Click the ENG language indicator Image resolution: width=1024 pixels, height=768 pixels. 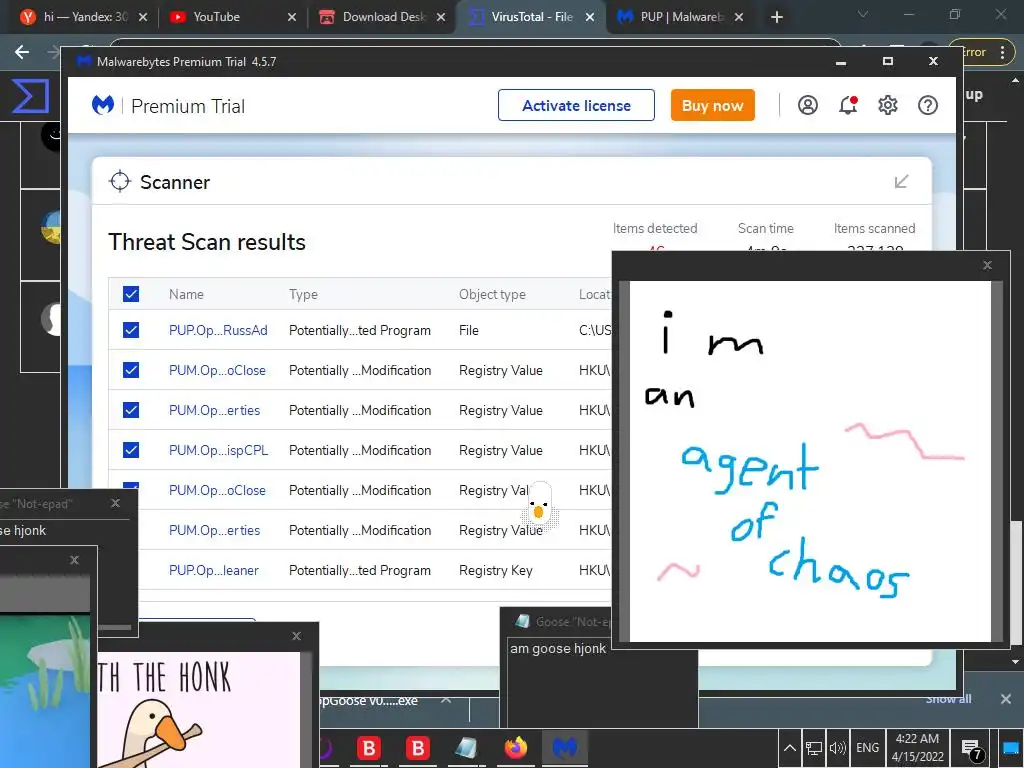click(x=867, y=748)
